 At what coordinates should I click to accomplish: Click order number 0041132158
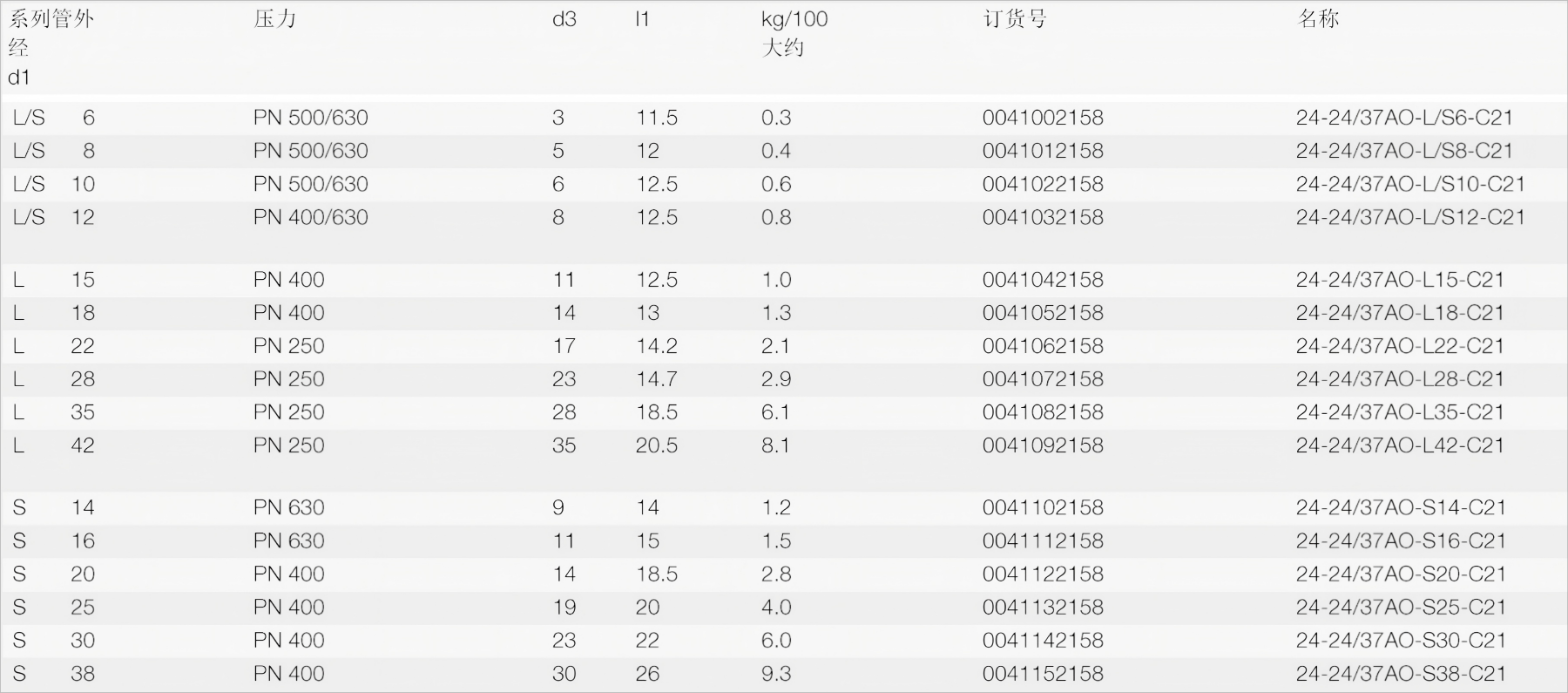point(1043,607)
